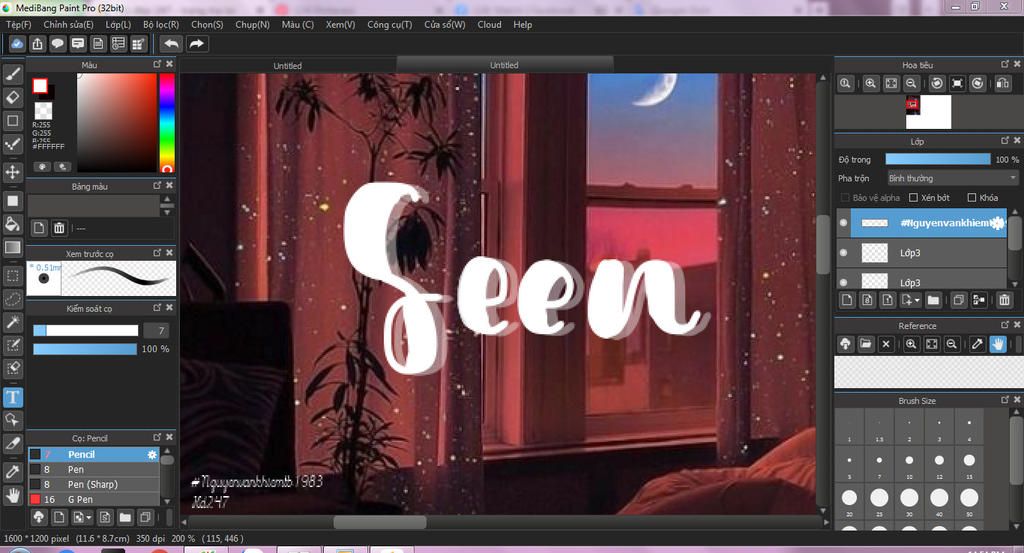
Task: Click the export/share icon in top toolbar
Action: click(37, 44)
